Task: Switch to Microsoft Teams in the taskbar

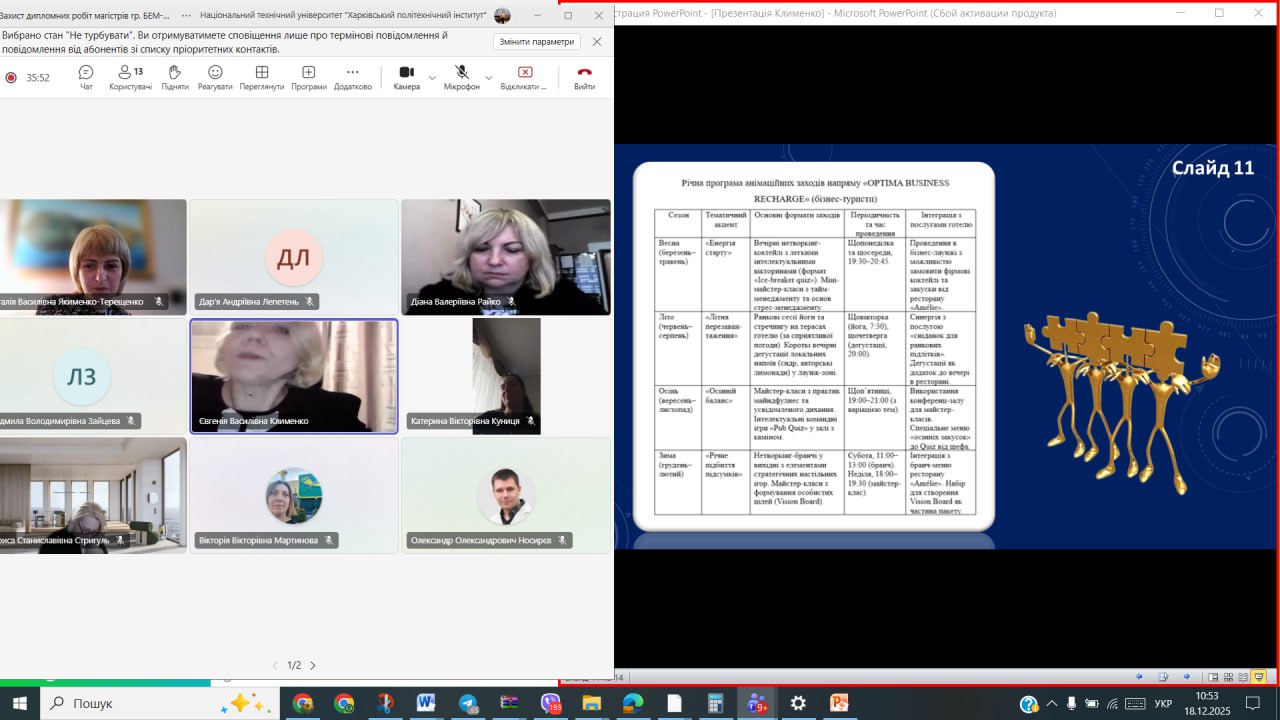Action: point(757,703)
